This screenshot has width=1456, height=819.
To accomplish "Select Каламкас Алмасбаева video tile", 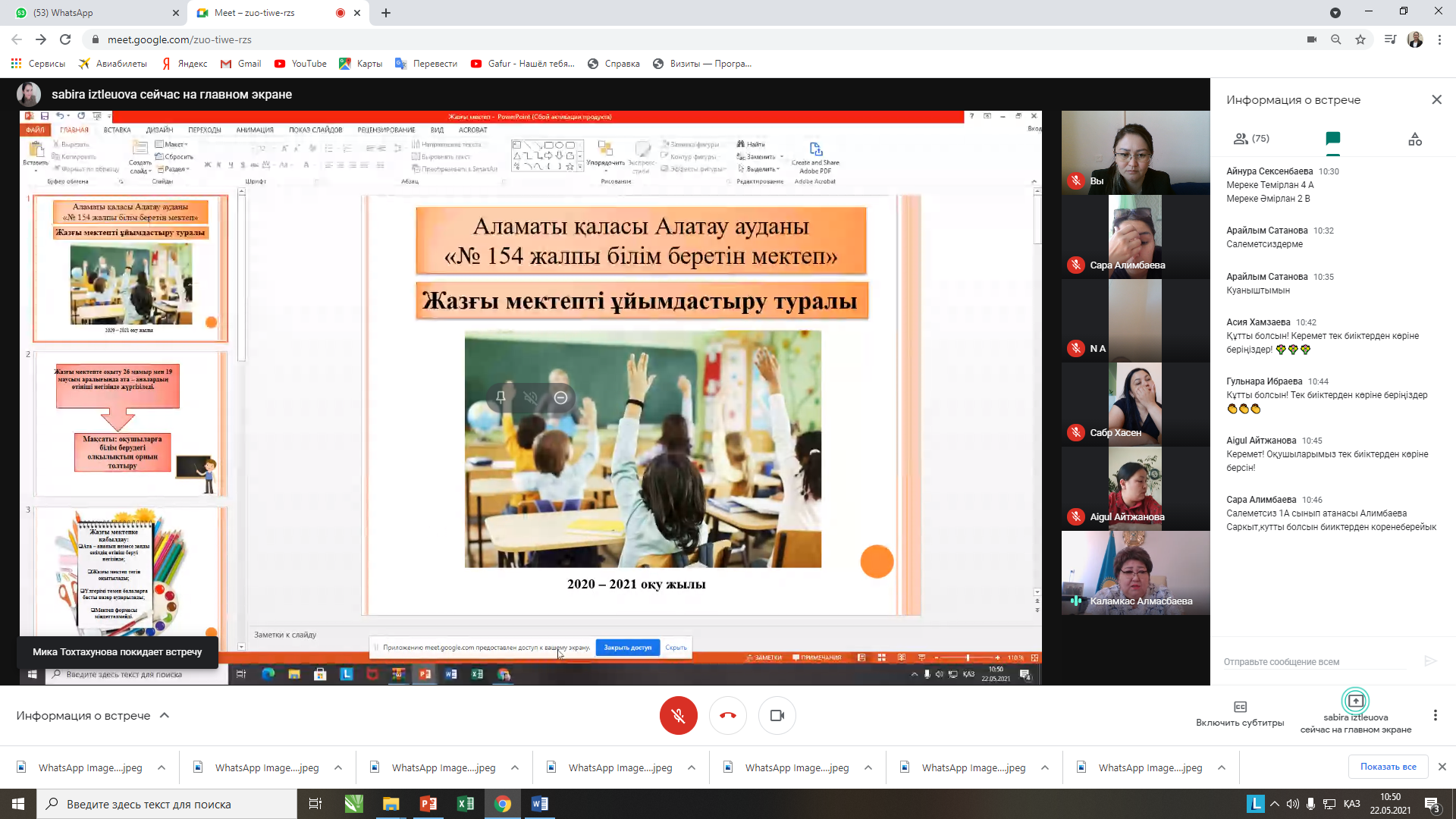I will click(1135, 573).
